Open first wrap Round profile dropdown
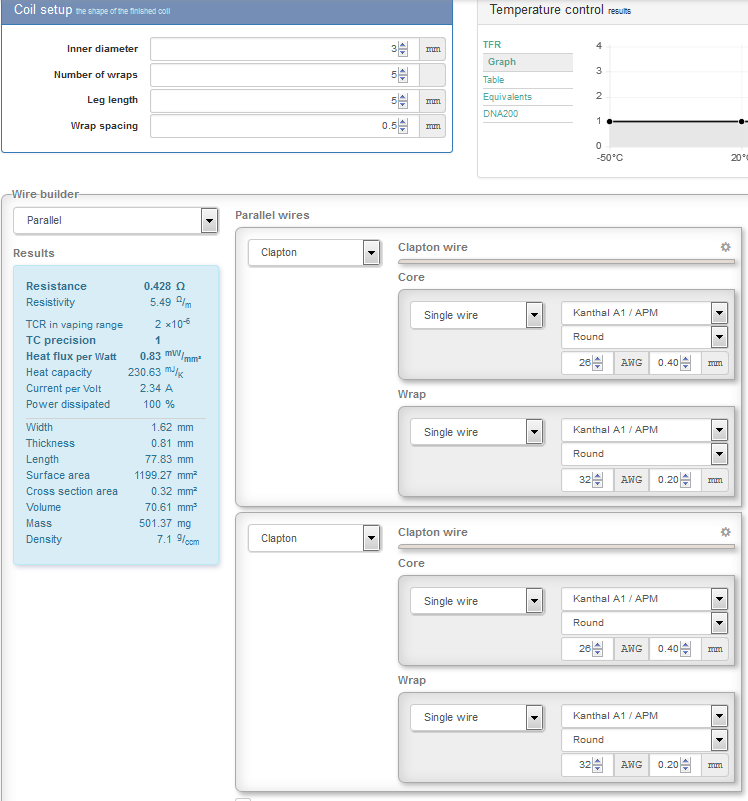 (644, 454)
